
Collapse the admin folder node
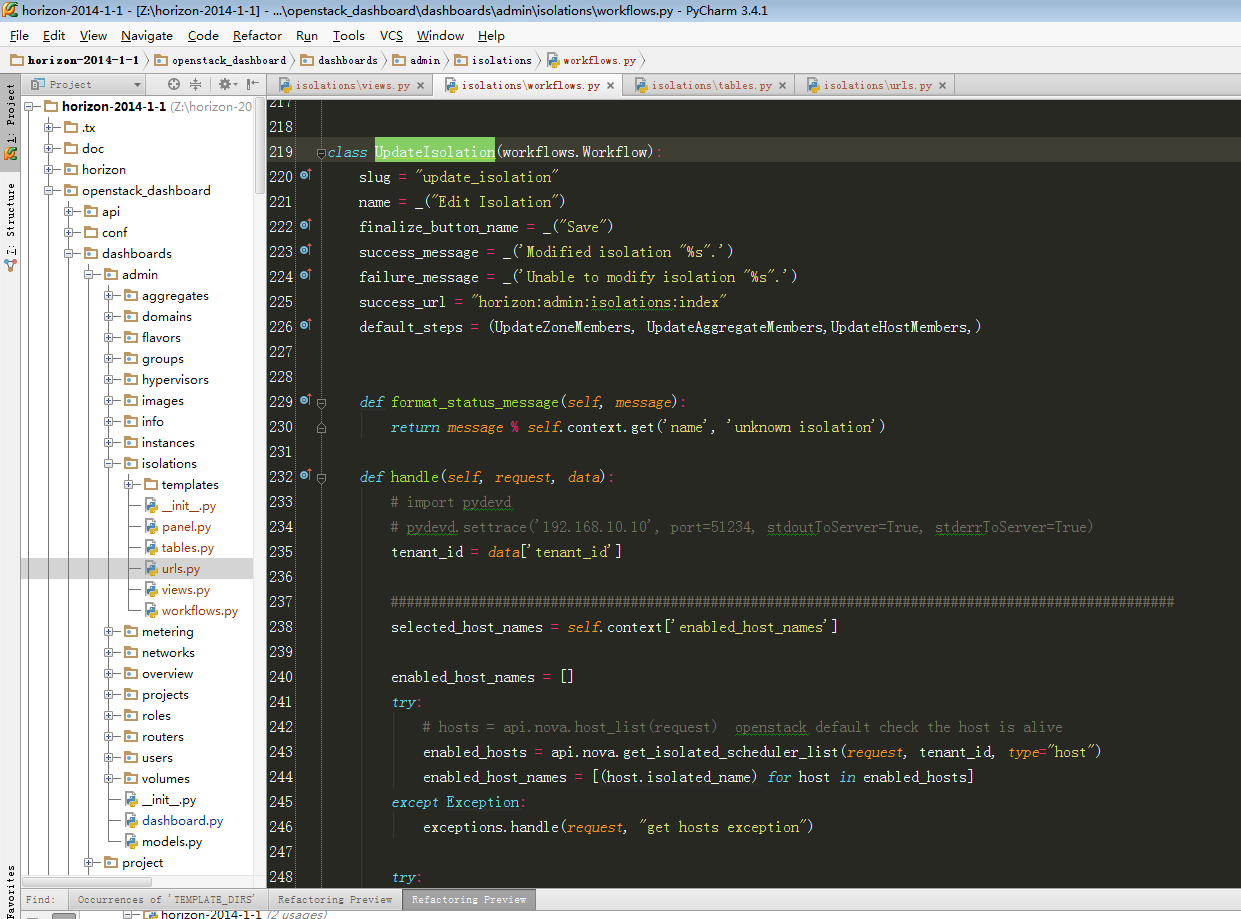[89, 275]
